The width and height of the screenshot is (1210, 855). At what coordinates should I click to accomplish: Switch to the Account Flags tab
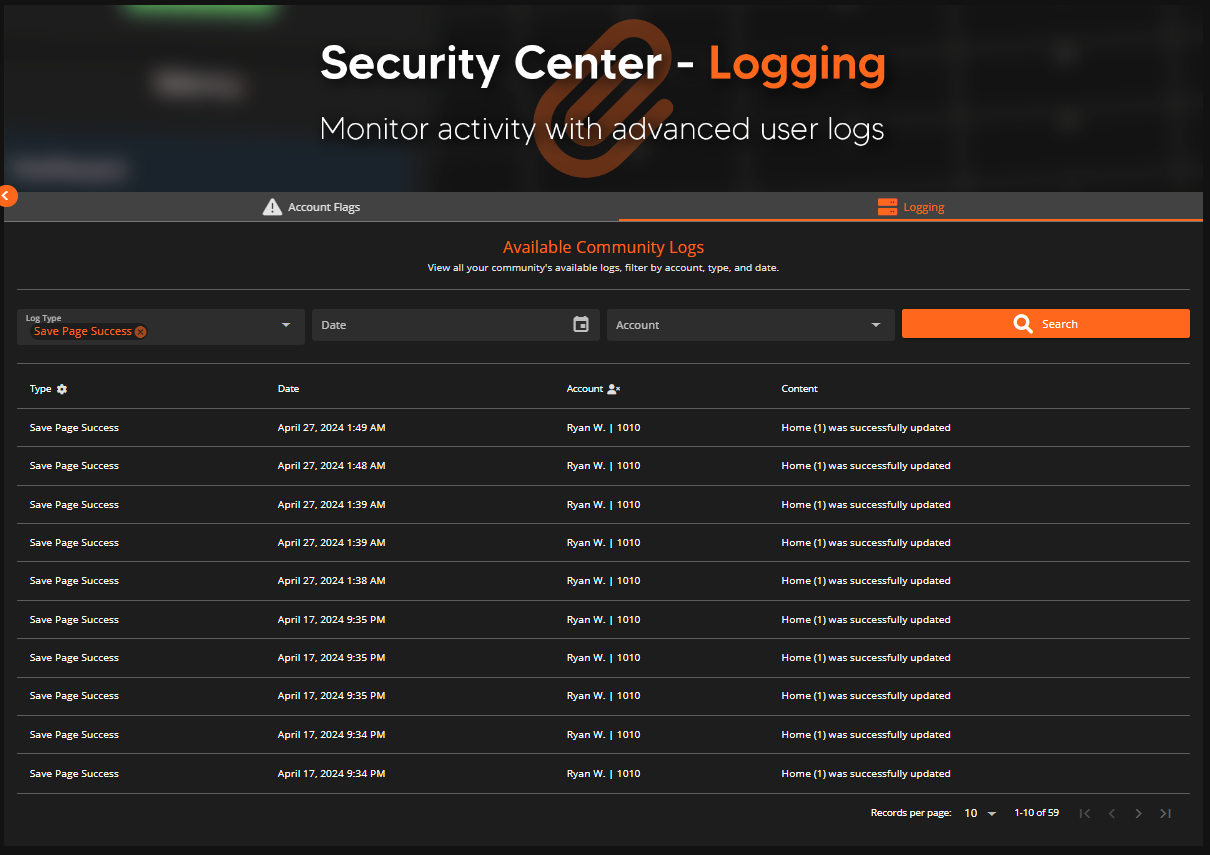point(311,207)
